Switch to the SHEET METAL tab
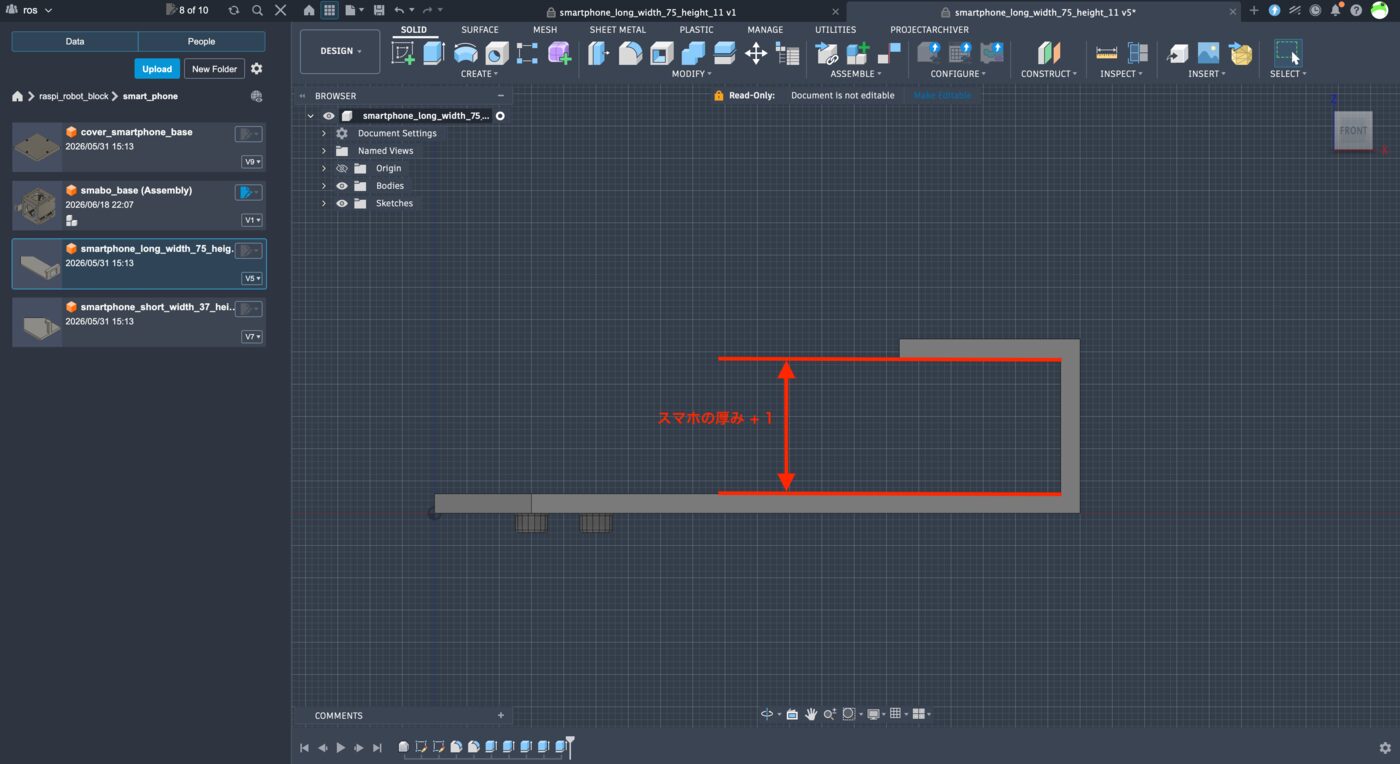 [x=617, y=30]
